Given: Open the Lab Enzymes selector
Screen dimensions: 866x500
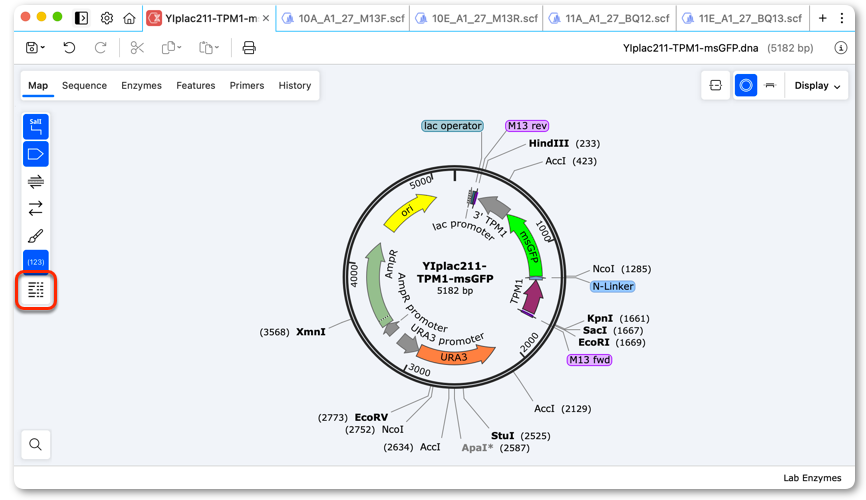Looking at the screenshot, I should [812, 478].
